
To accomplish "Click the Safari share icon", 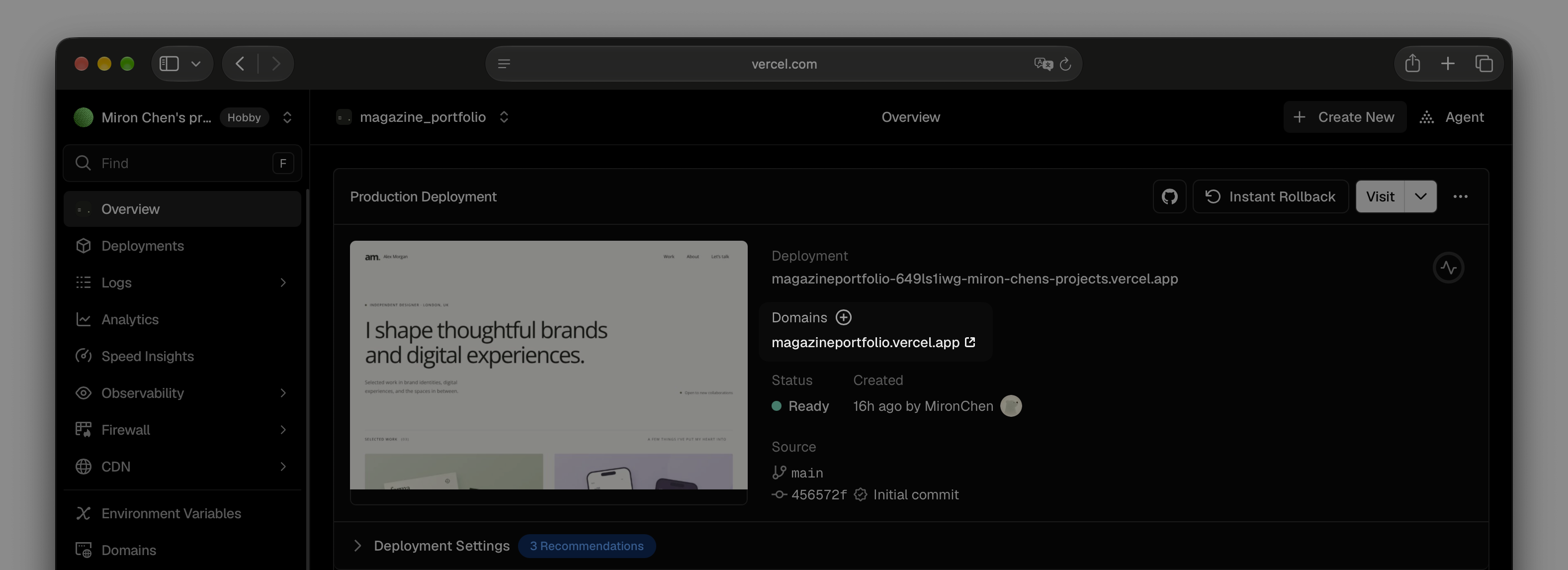I will pyautogui.click(x=1412, y=63).
